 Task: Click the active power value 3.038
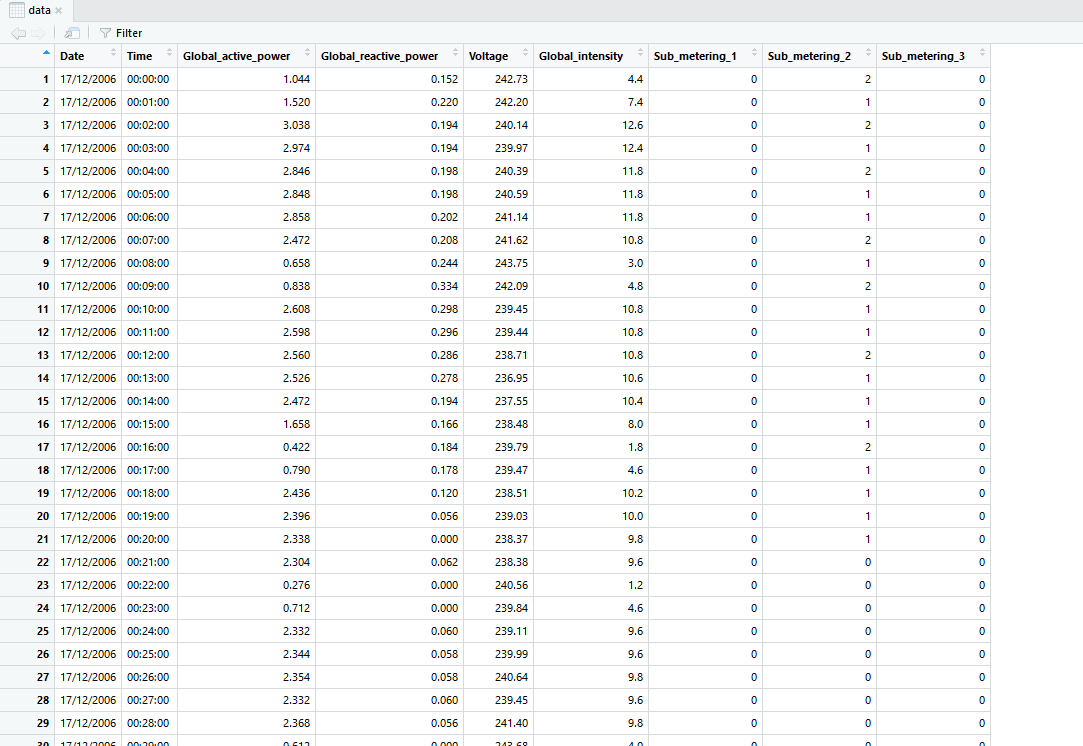296,125
